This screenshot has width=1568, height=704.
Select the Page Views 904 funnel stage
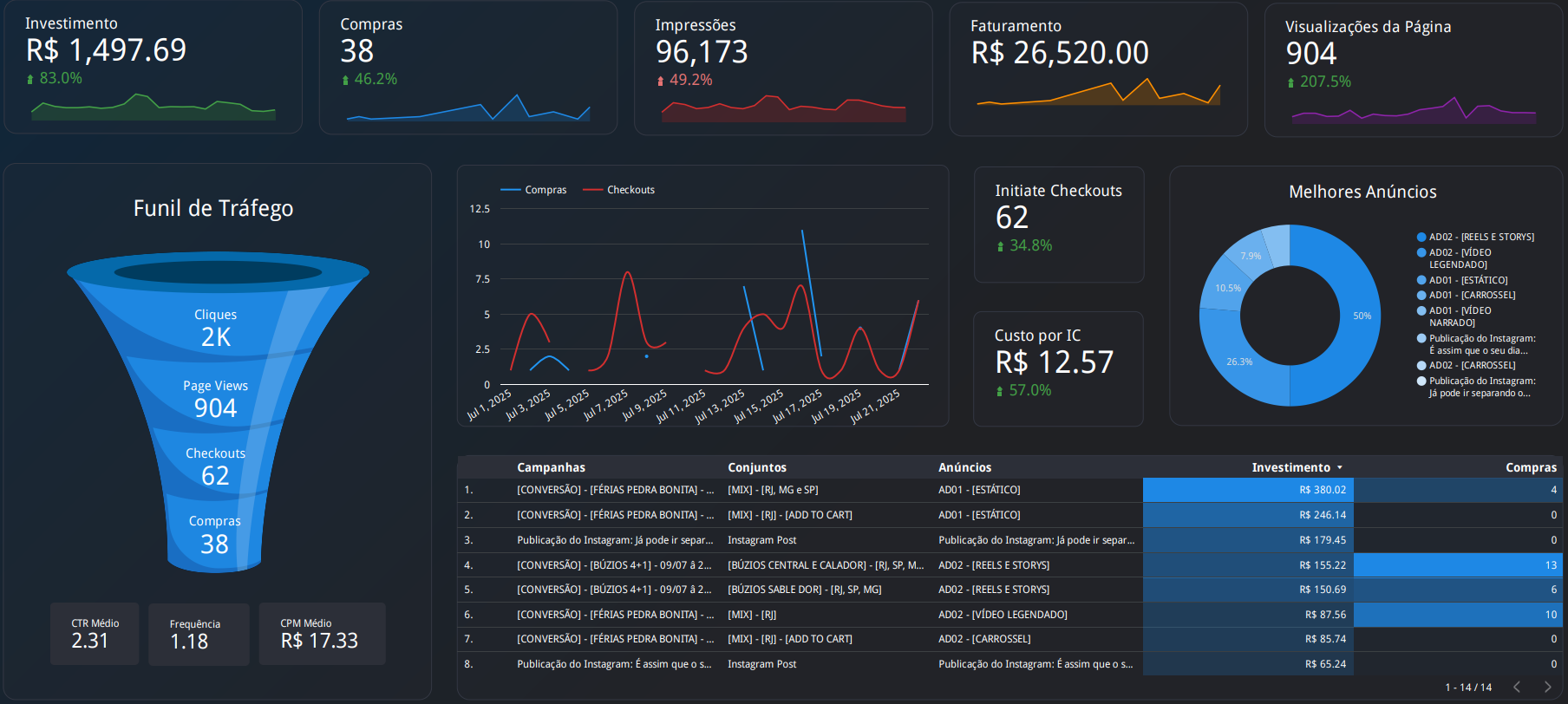point(215,399)
